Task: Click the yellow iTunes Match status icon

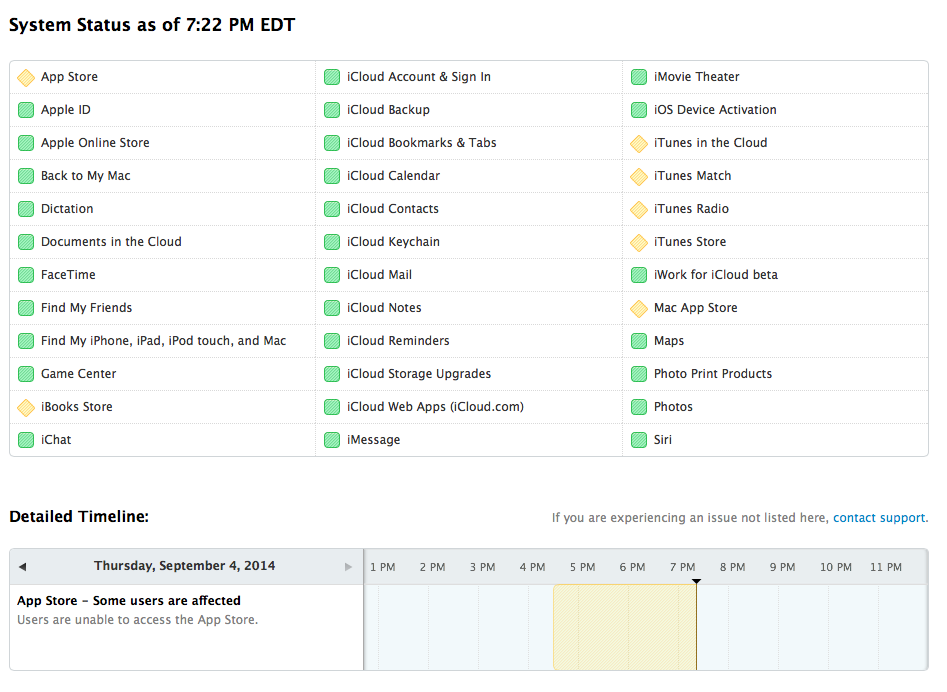Action: point(639,176)
